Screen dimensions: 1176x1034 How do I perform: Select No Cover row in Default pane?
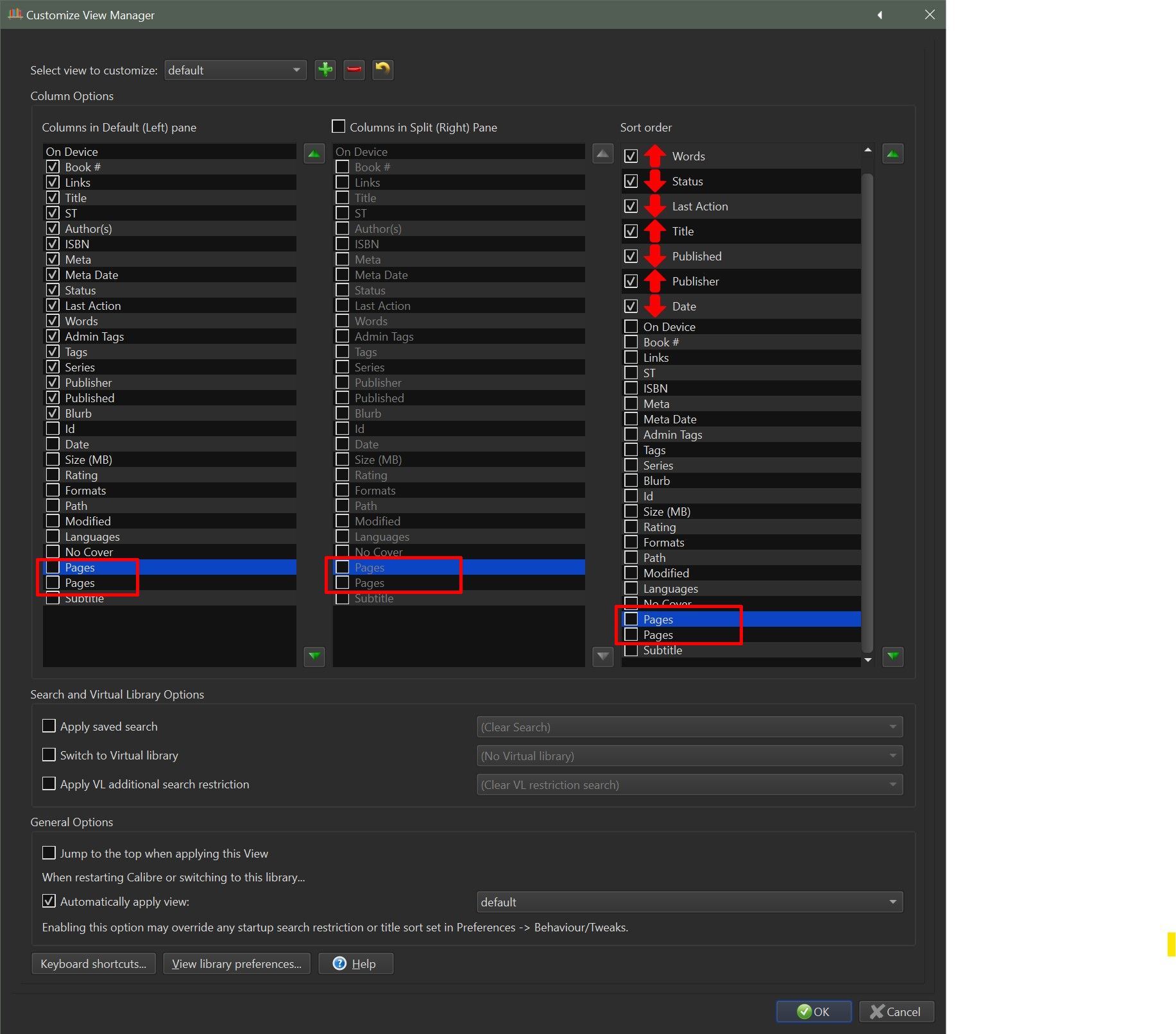pos(169,552)
